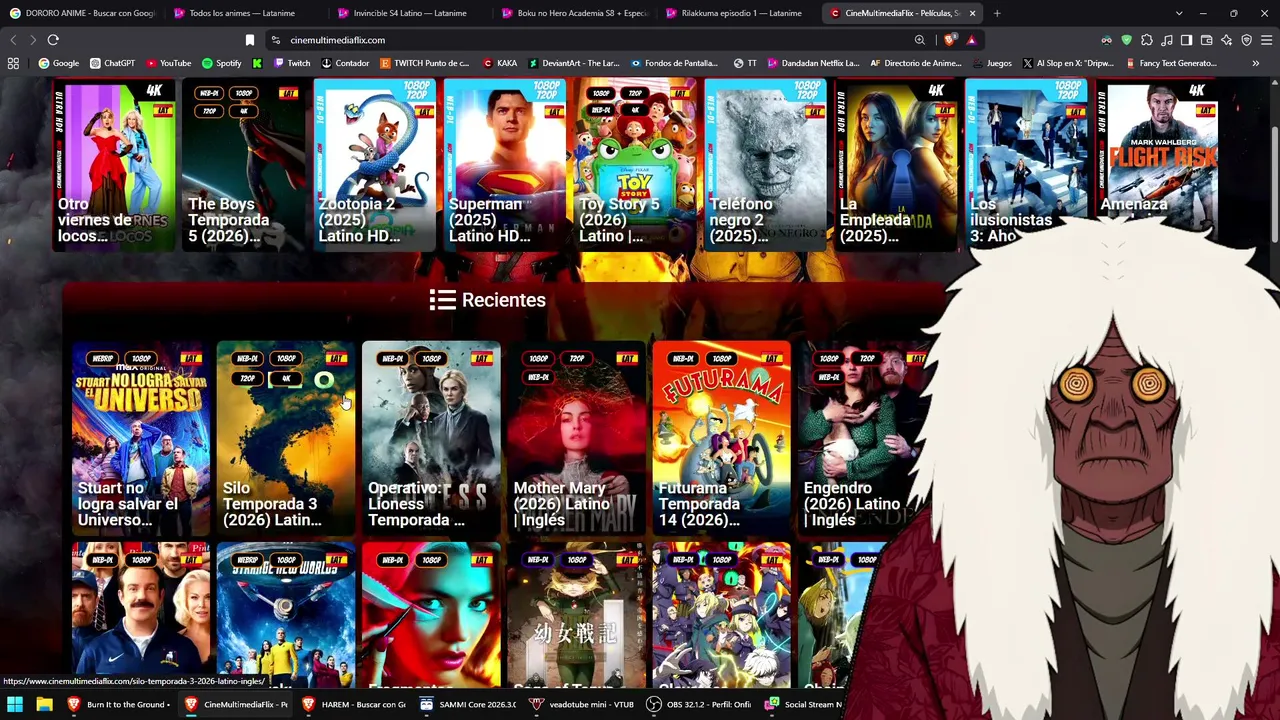Open the Contador bookmark
Image resolution: width=1280 pixels, height=720 pixels.
tap(345, 63)
